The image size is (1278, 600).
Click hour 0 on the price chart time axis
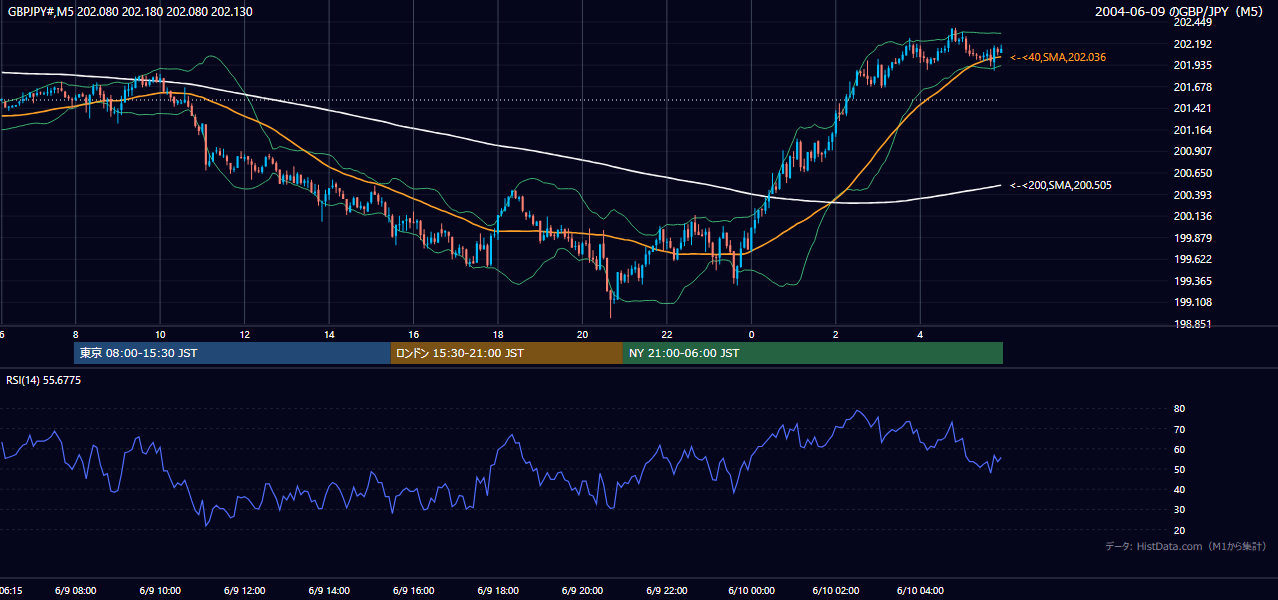(752, 334)
